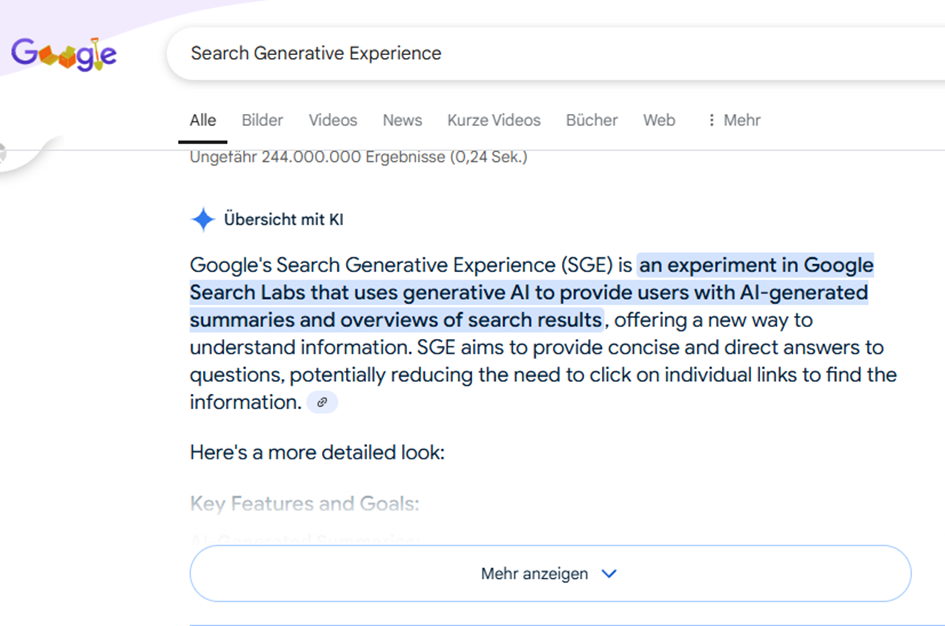Click the three-dot icon beside Mehr
The height and width of the screenshot is (626, 945).
pos(712,121)
